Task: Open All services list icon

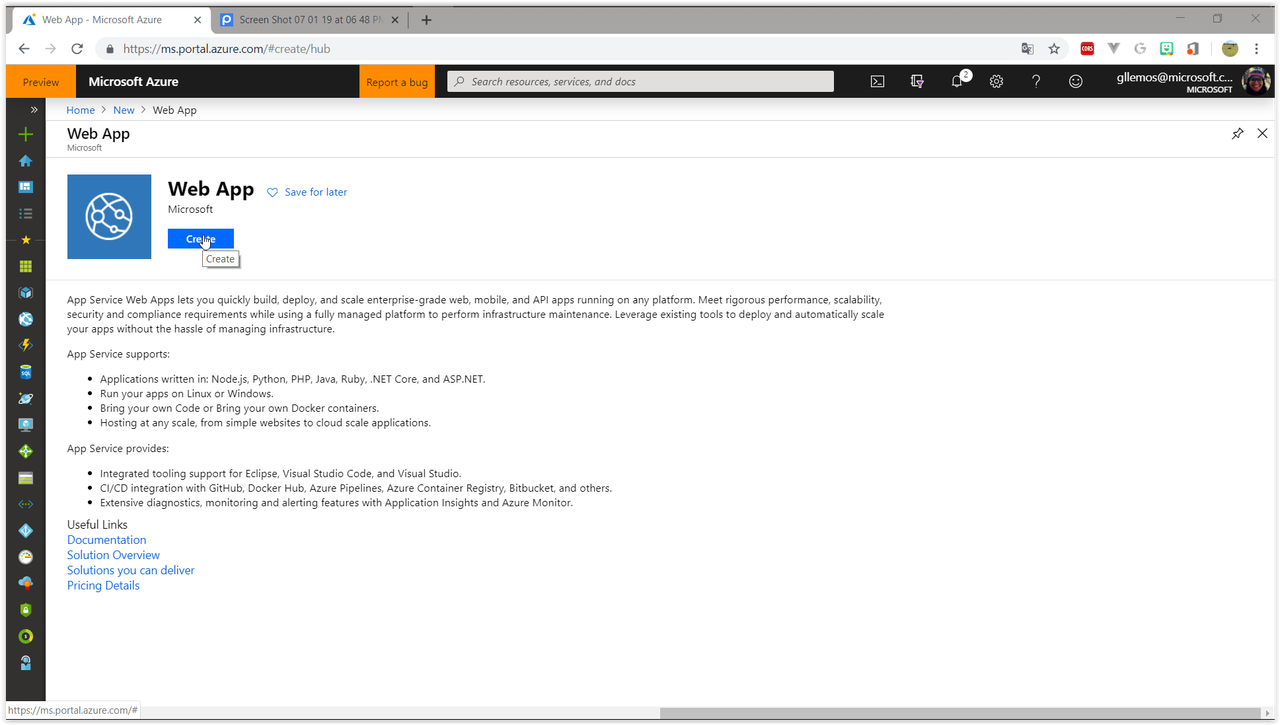Action: 26,214
